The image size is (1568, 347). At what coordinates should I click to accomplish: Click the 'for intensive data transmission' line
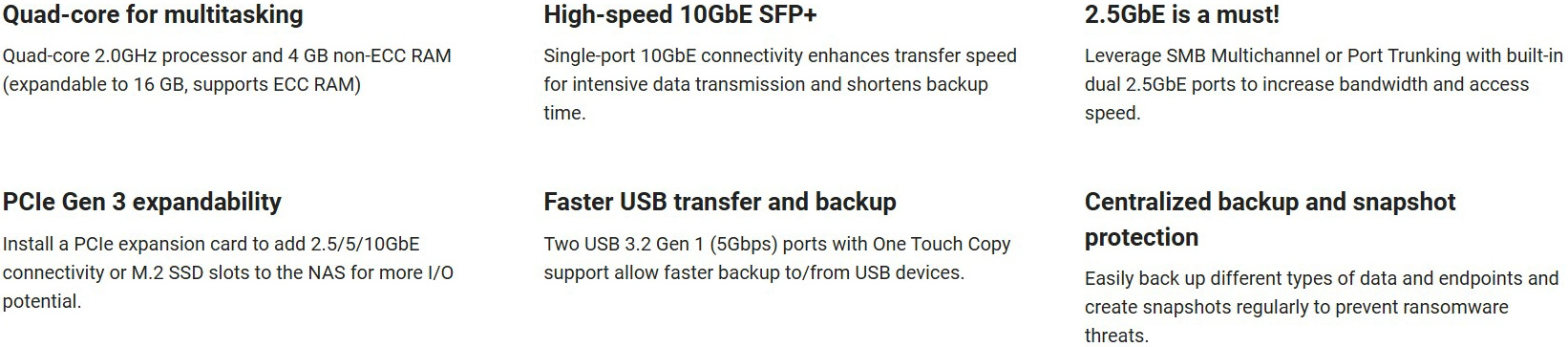[x=766, y=84]
